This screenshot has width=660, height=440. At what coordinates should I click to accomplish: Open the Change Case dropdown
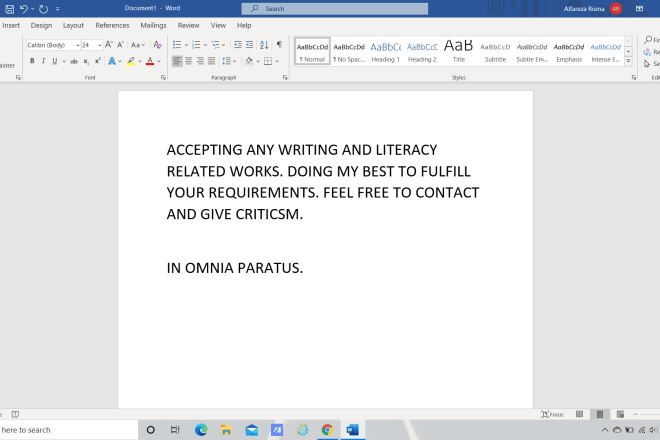[138, 45]
